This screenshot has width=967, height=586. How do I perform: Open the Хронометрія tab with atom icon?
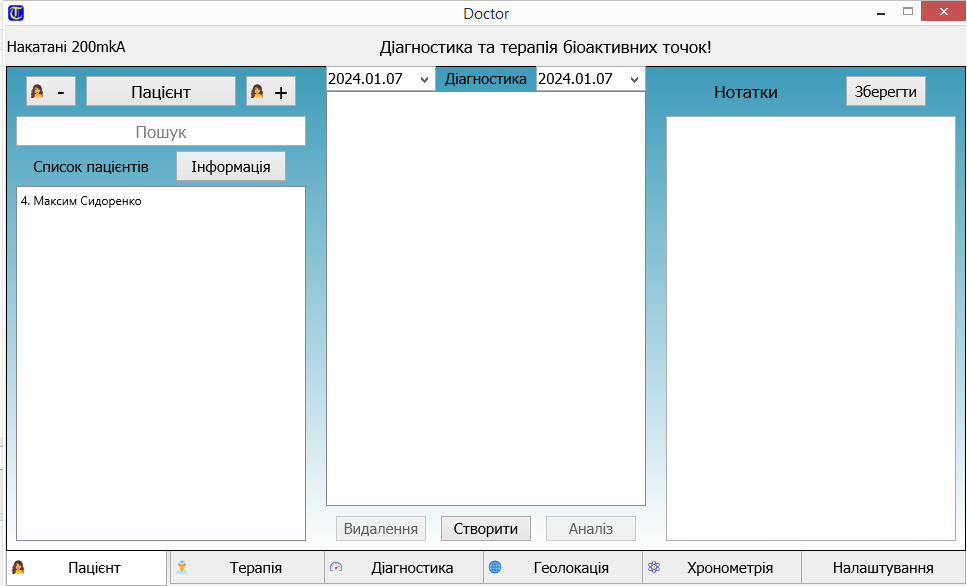721,568
